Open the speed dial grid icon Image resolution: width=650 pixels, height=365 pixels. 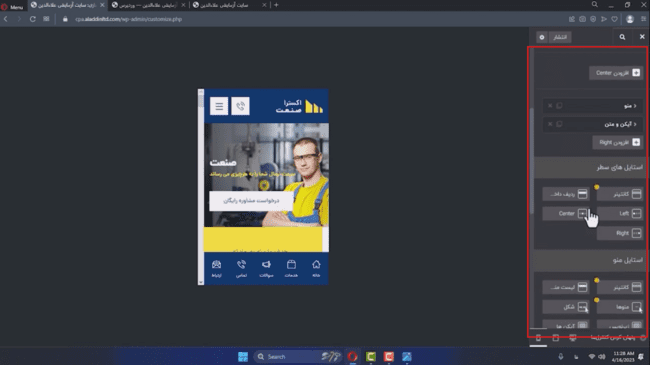coord(46,19)
